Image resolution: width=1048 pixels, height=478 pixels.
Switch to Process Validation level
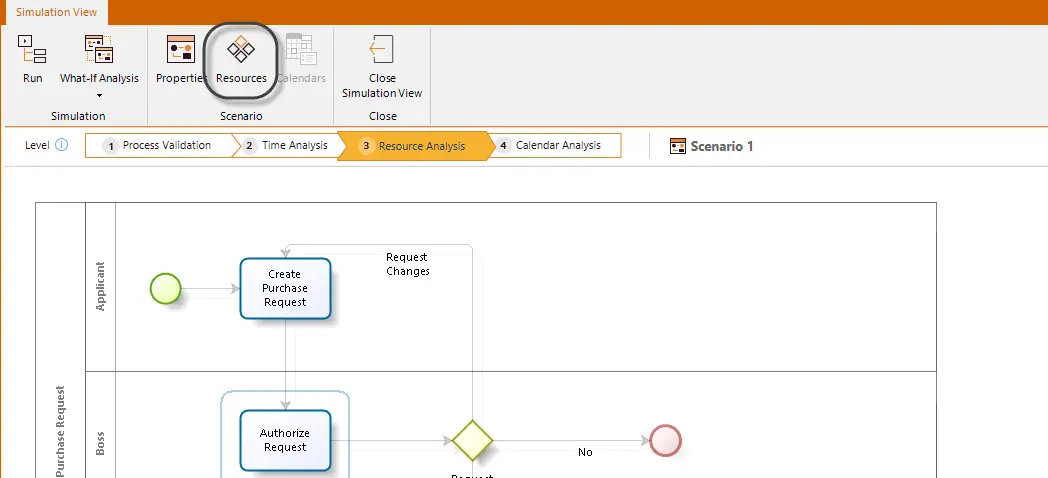(159, 145)
